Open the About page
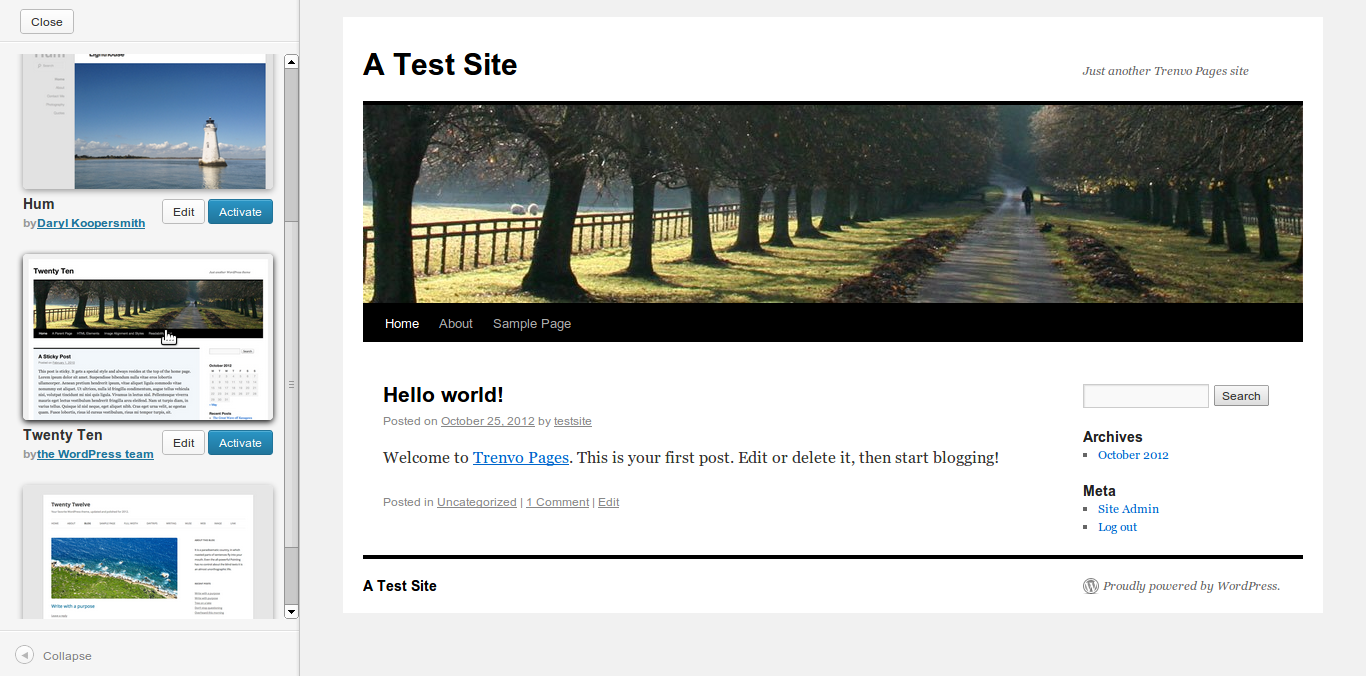The height and width of the screenshot is (676, 1366). 455,323
